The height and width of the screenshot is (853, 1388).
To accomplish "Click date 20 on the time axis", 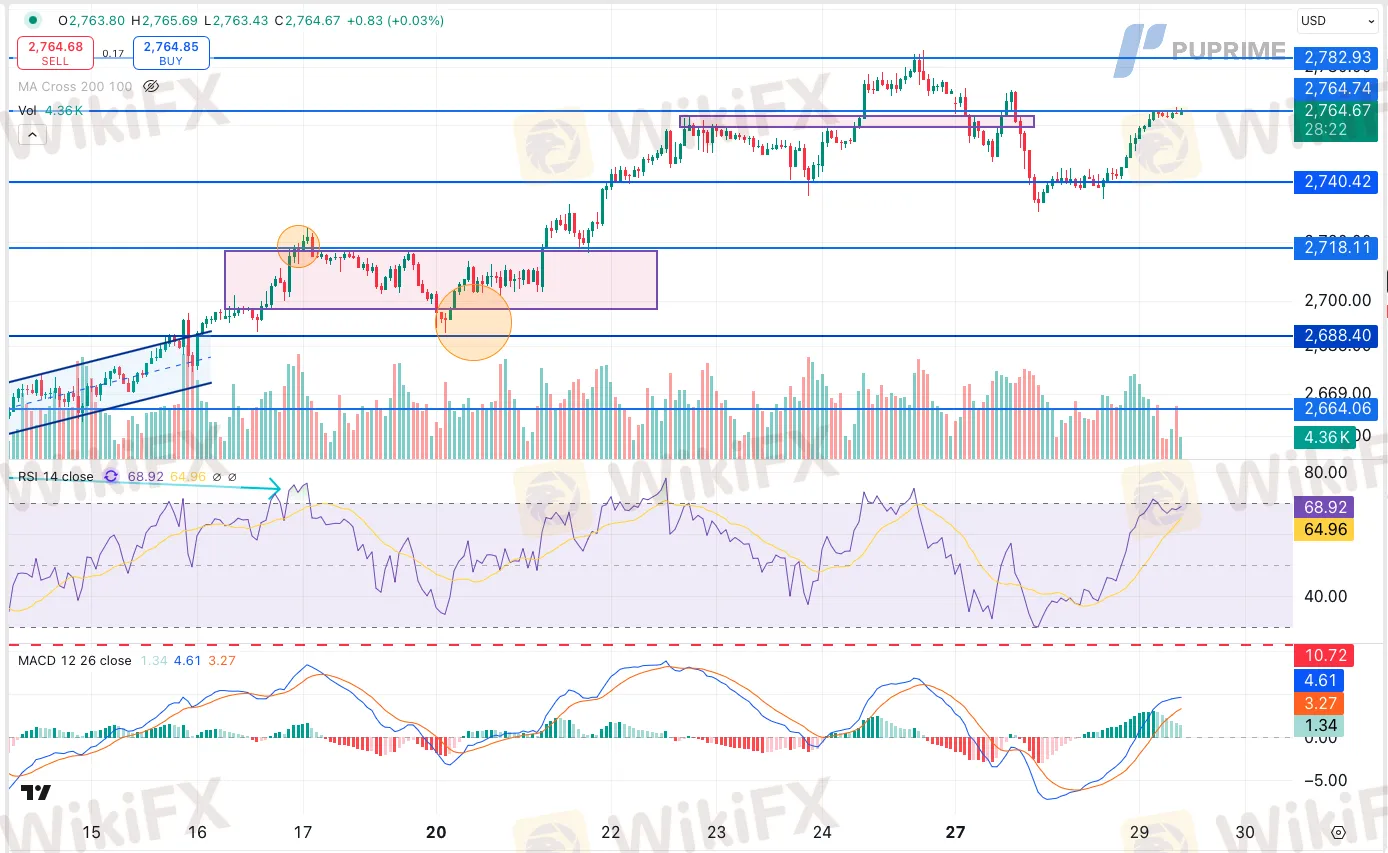I will (x=436, y=832).
